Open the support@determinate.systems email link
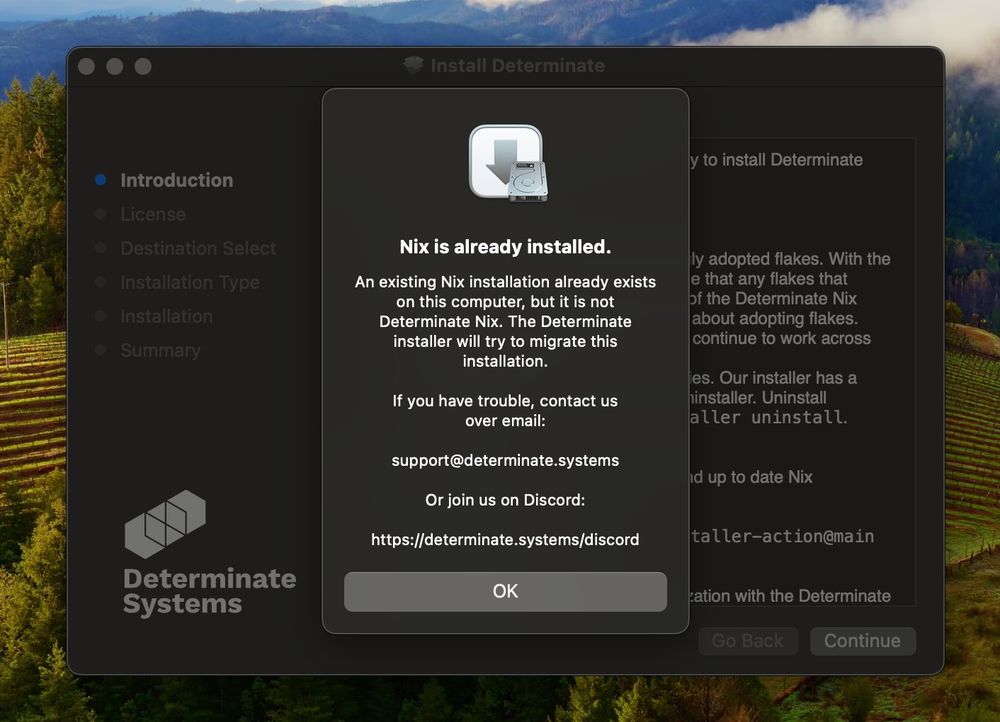This screenshot has width=1000, height=722. click(505, 460)
